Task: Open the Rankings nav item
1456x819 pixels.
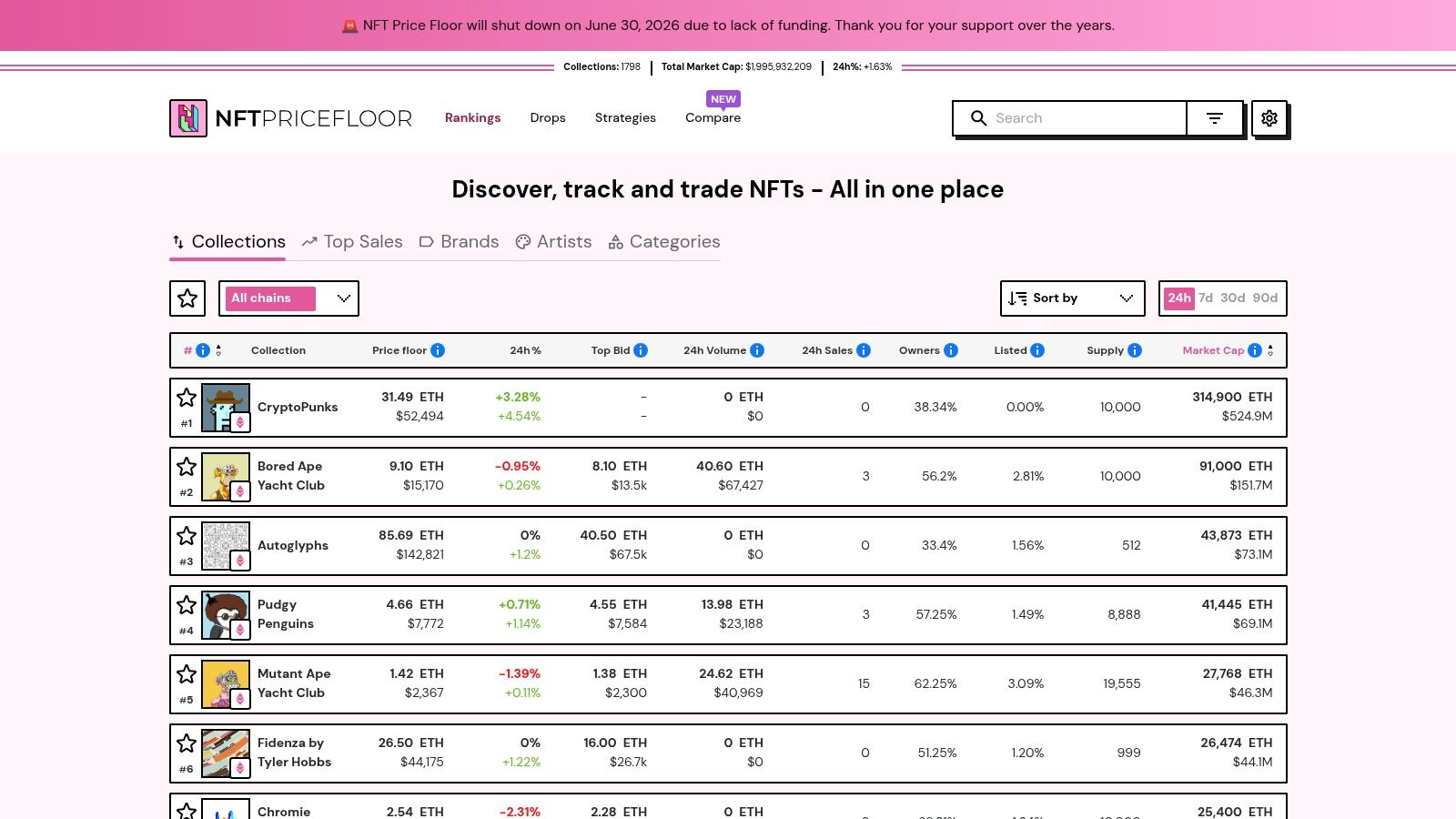Action: point(473,117)
